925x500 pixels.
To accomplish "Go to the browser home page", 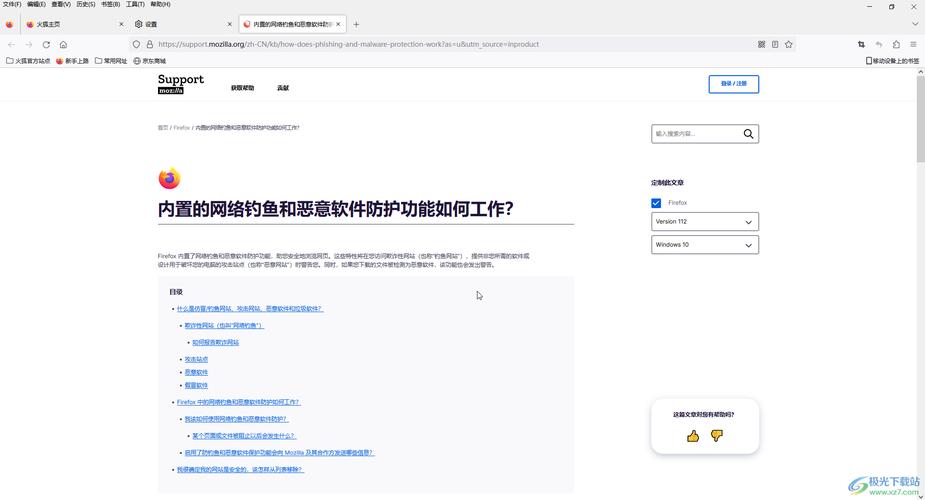I will (63, 44).
